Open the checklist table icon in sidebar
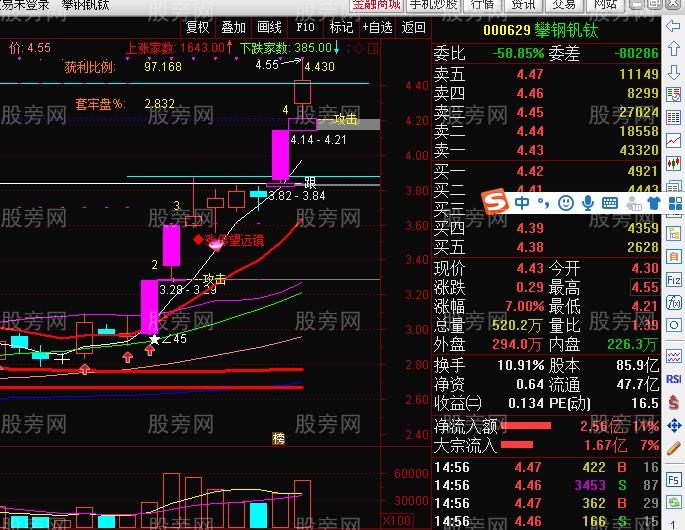The height and width of the screenshot is (530, 685). coord(673,94)
